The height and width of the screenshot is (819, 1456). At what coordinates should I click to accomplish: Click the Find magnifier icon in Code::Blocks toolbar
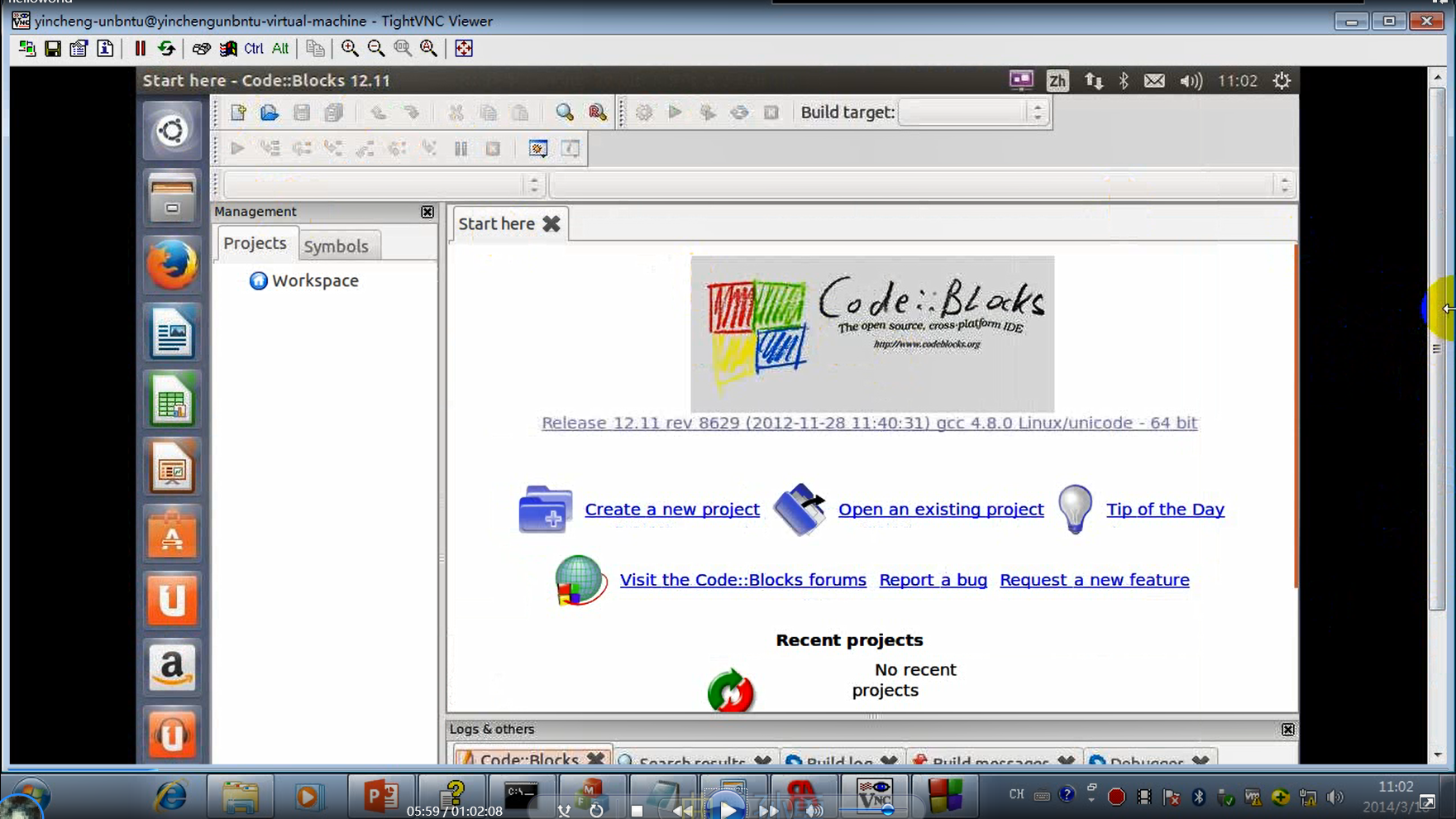(x=565, y=113)
